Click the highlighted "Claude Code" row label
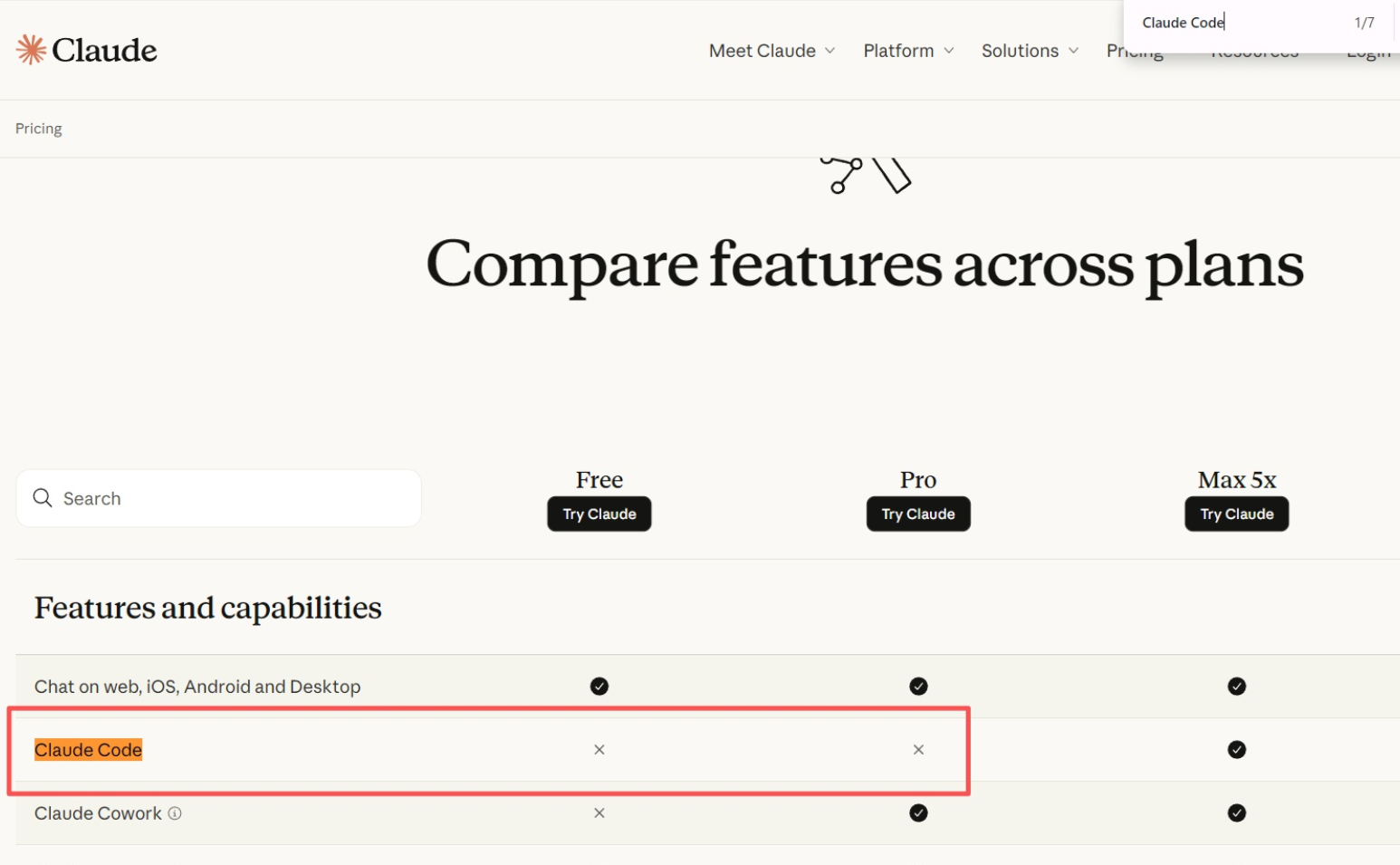The height and width of the screenshot is (865, 1400). click(88, 750)
